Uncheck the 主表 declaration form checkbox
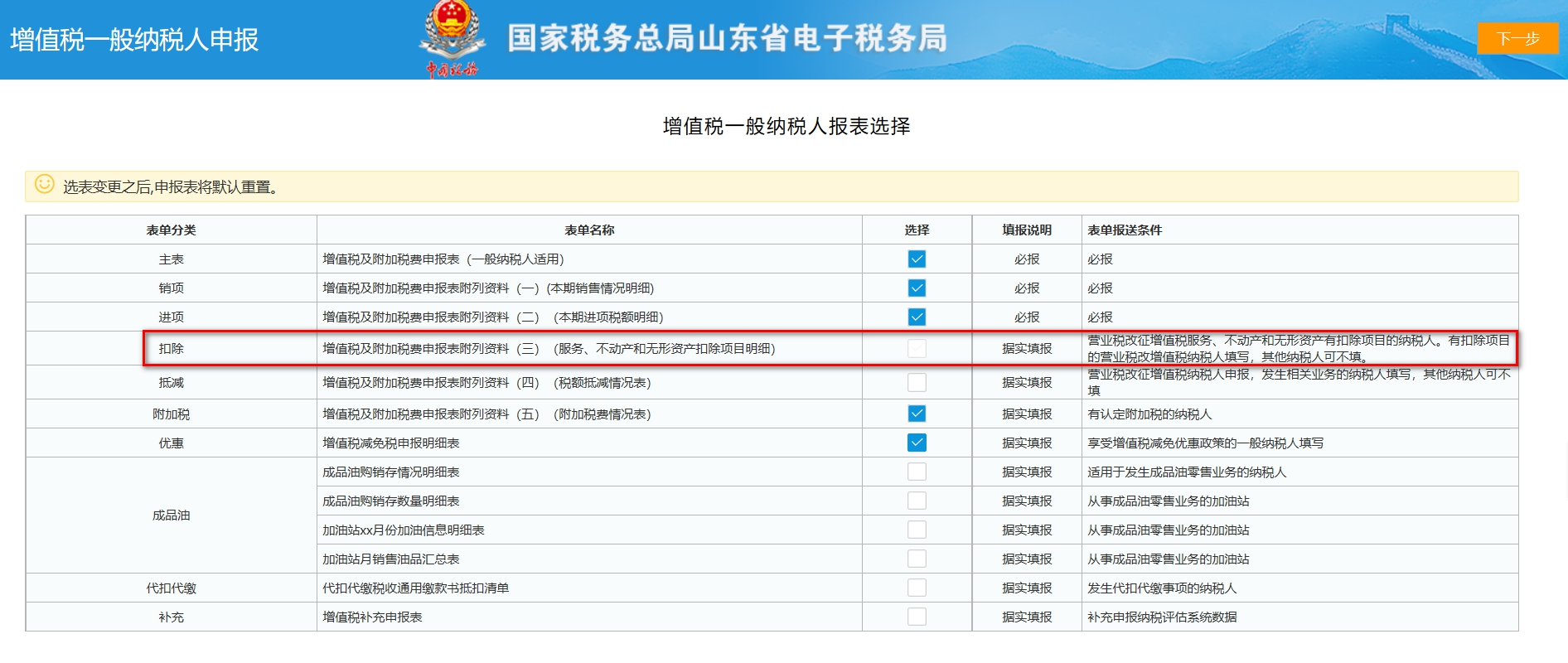This screenshot has width=1568, height=663. click(917, 259)
